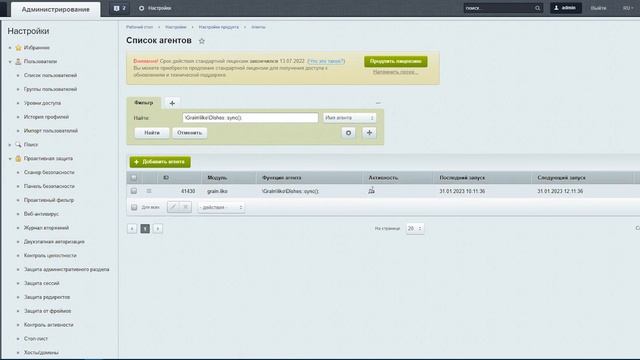Open Импорт пользователей in sidebar
The image size is (640, 360).
pyautogui.click(x=51, y=131)
